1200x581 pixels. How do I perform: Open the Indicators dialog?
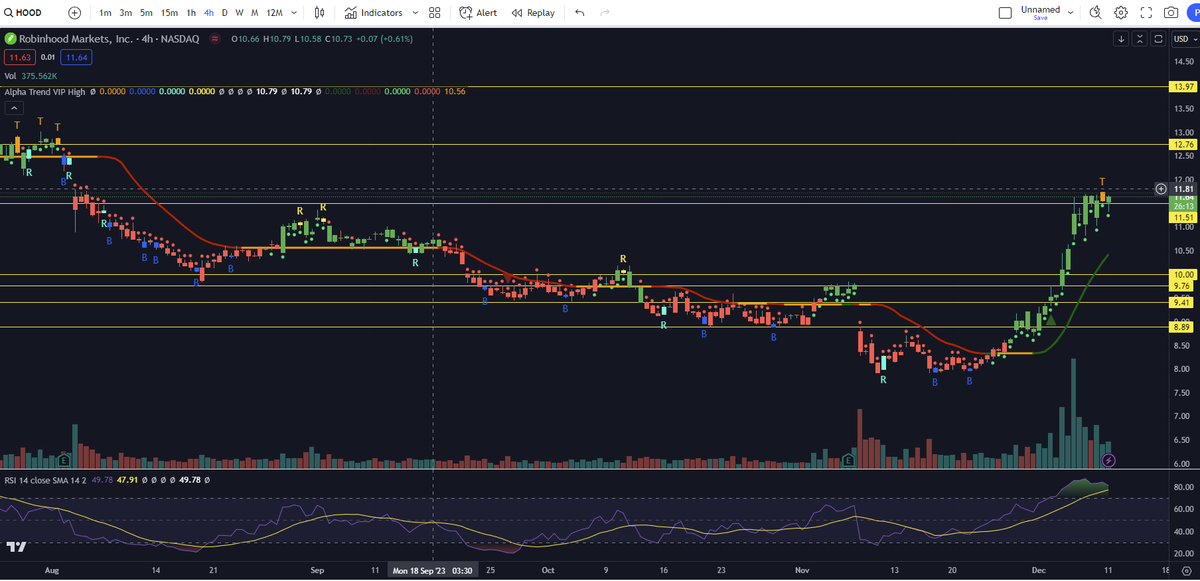pos(374,13)
